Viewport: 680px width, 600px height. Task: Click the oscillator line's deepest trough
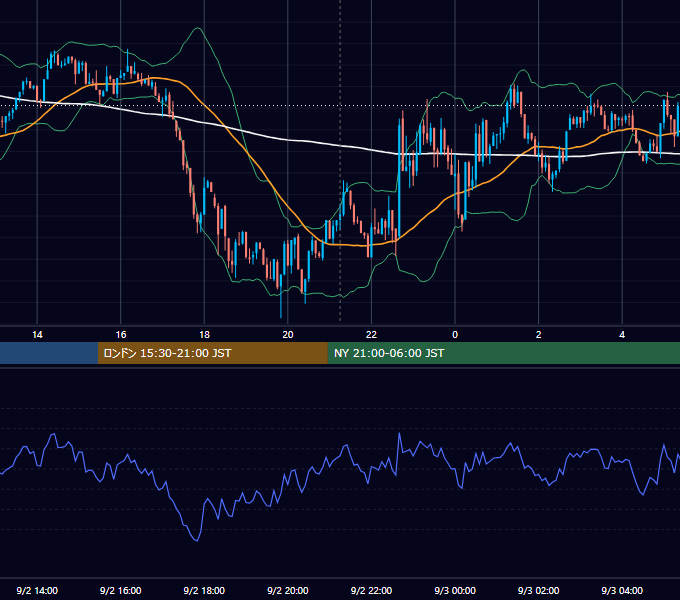[x=197, y=541]
